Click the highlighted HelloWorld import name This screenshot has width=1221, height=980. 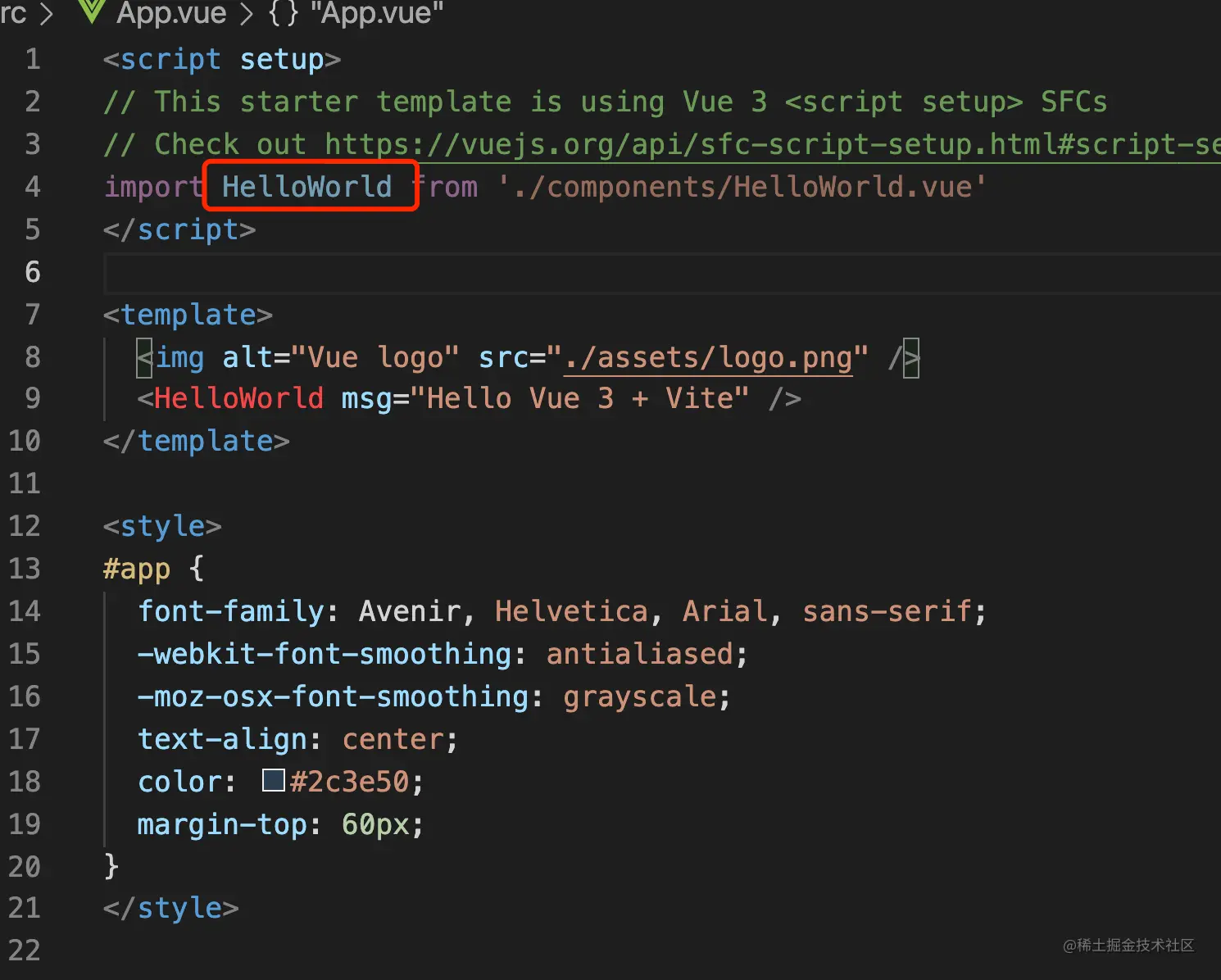[x=307, y=187]
